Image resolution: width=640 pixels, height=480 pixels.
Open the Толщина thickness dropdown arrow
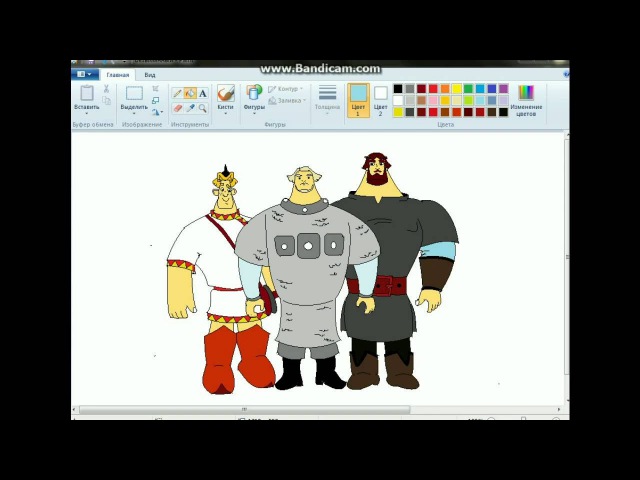[327, 114]
